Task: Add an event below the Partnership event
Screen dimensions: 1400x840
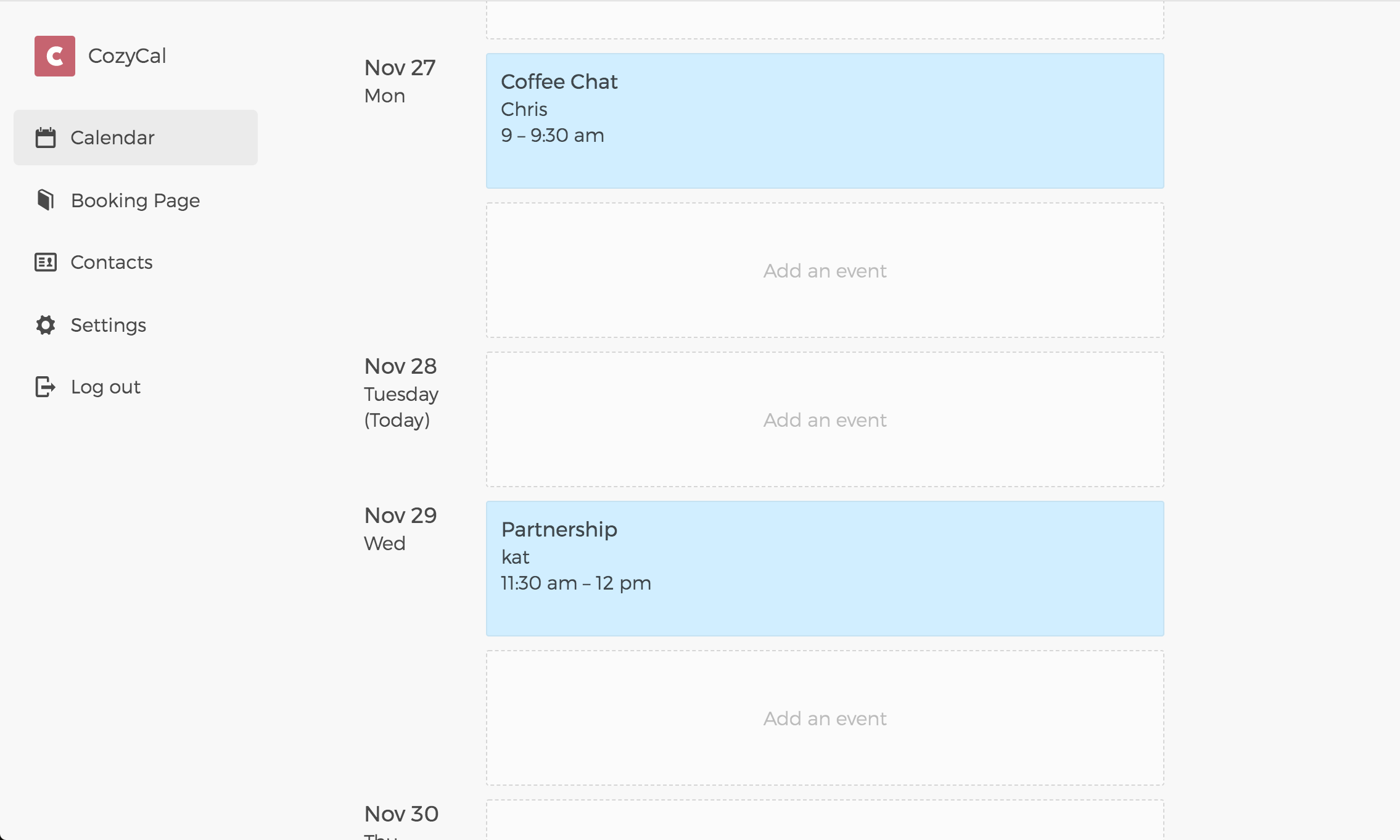Action: (x=825, y=719)
